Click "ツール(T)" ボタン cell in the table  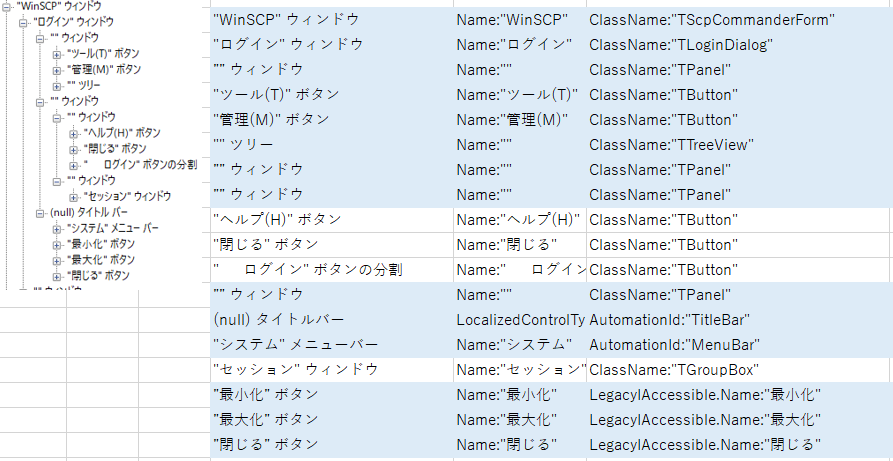[x=332, y=95]
